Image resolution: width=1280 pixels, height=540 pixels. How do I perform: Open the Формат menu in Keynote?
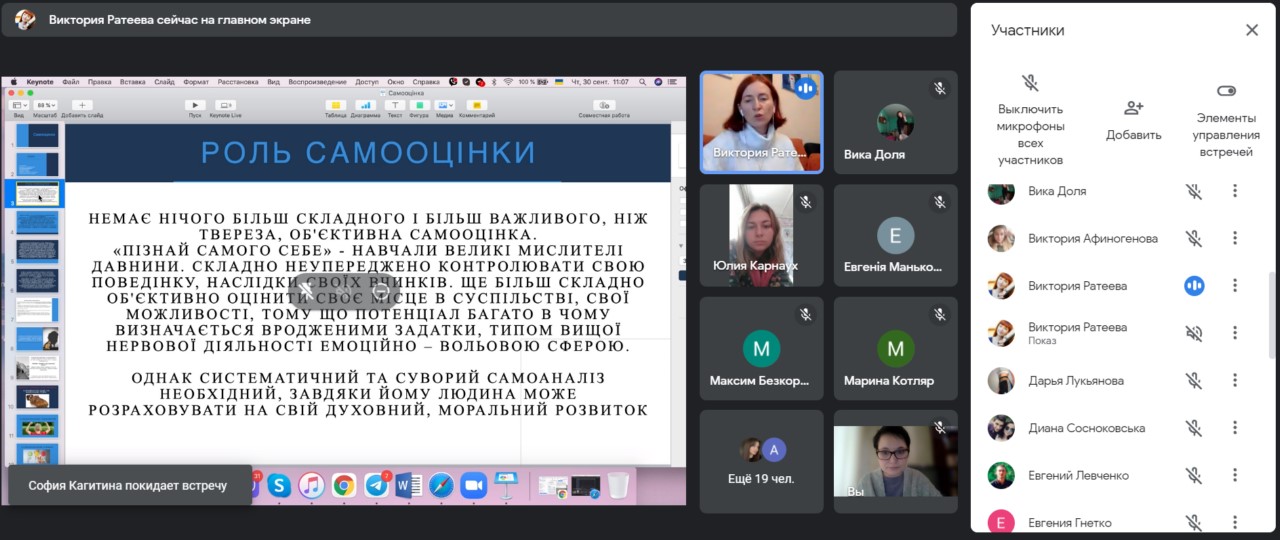coord(196,82)
